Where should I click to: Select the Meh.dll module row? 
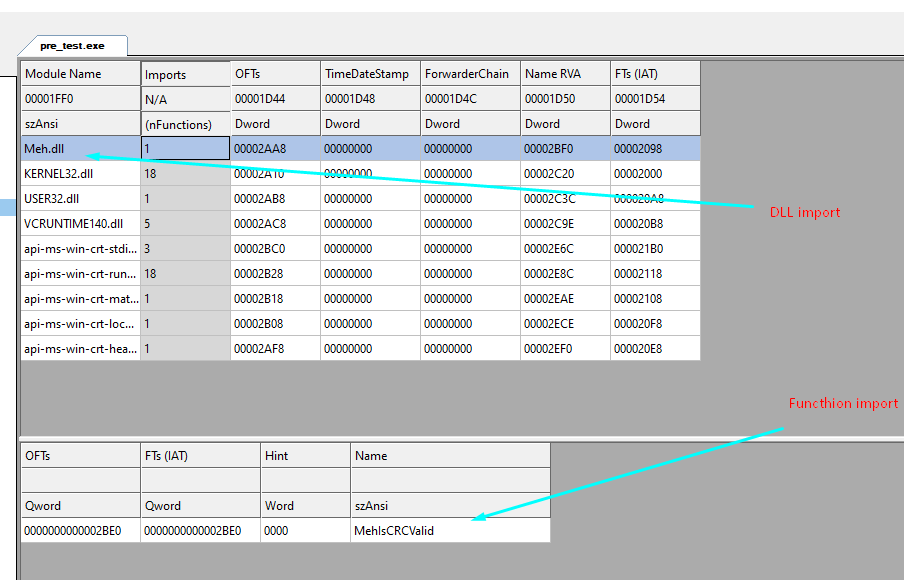(x=43, y=149)
